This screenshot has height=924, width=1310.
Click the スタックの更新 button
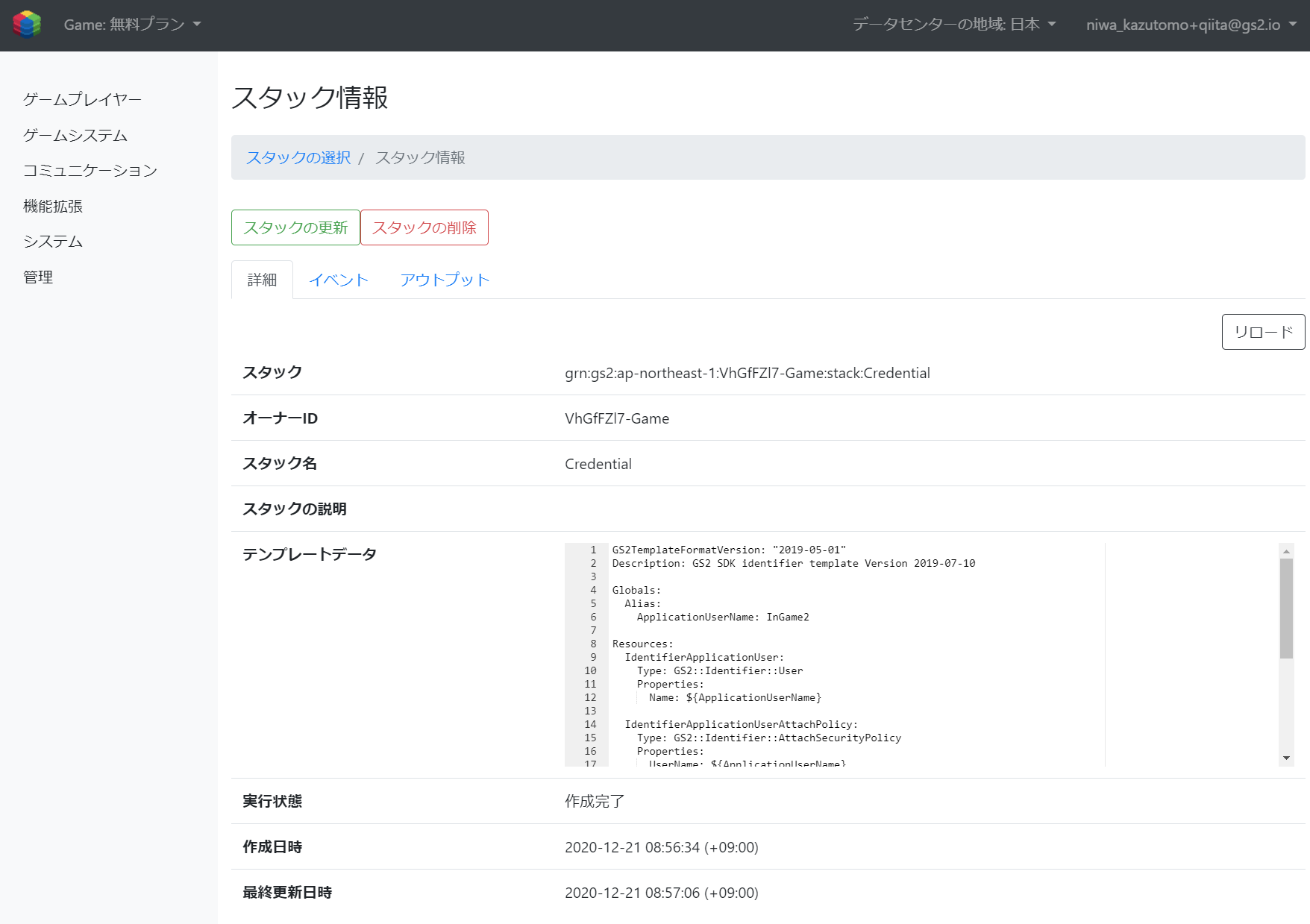coord(295,227)
